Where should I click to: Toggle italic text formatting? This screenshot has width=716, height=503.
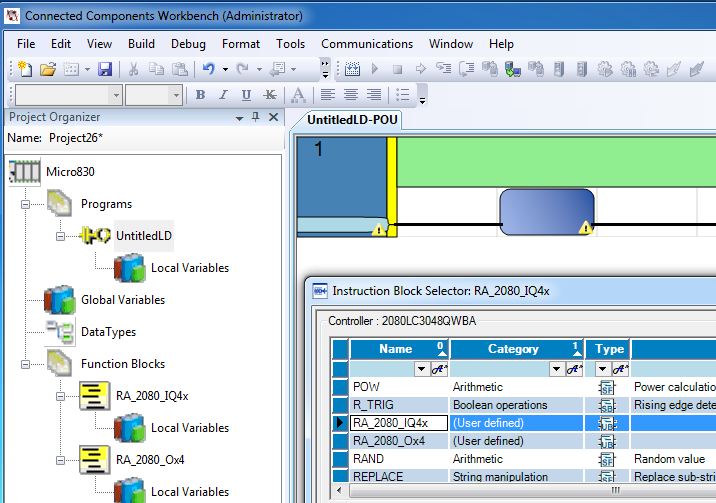(x=223, y=95)
